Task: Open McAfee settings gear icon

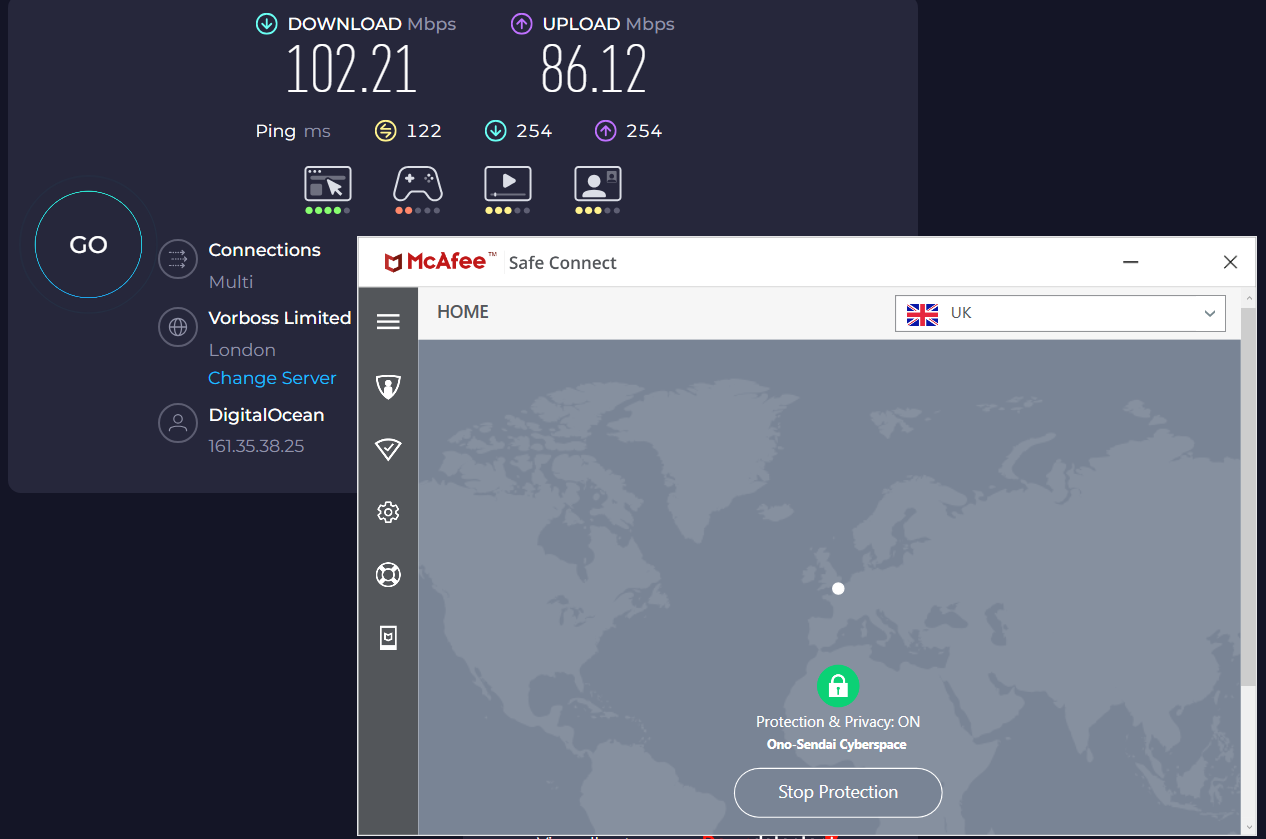Action: click(388, 512)
